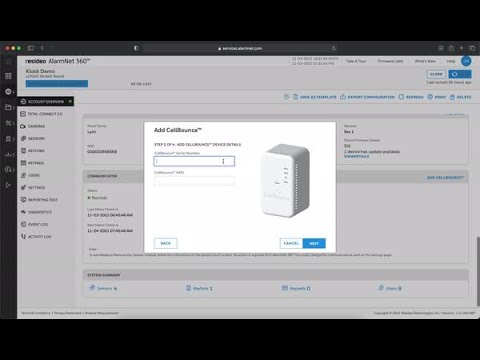480x360 pixels.
Task: Expand the accounts icon in left rail
Action: (9, 91)
